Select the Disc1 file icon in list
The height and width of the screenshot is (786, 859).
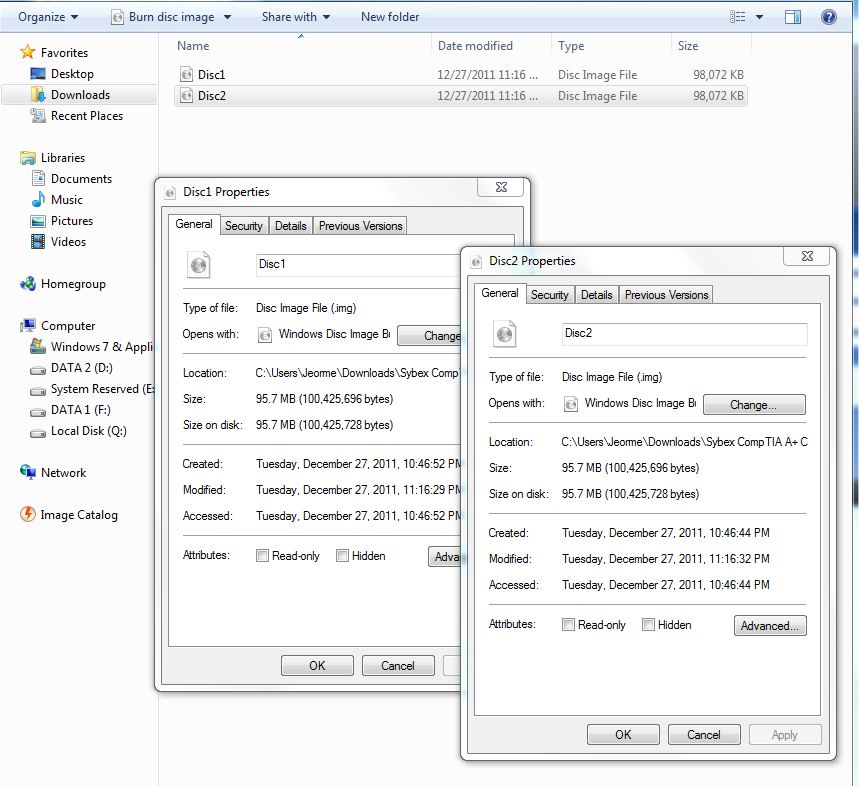[186, 74]
